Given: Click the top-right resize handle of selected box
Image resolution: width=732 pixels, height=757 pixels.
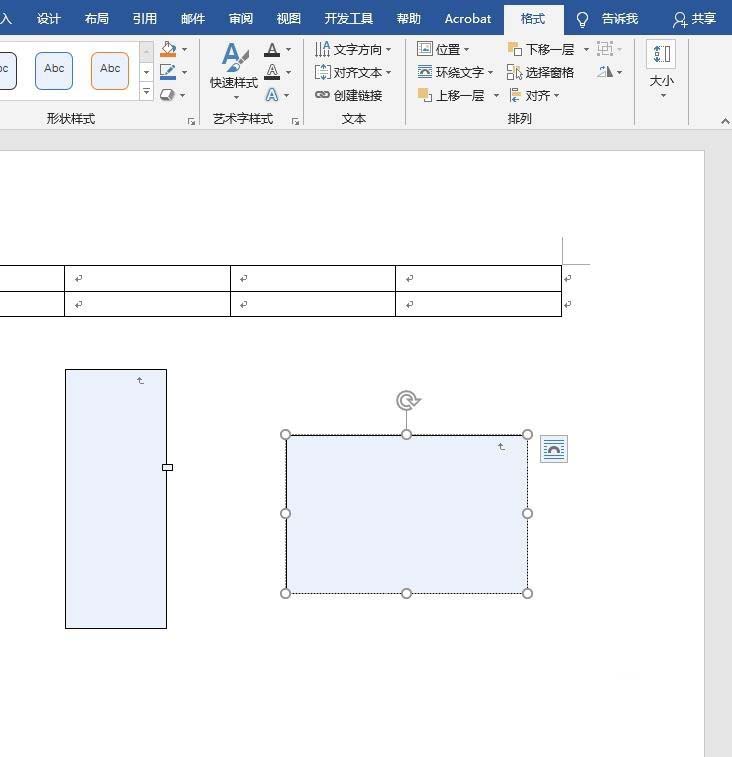Looking at the screenshot, I should [527, 435].
